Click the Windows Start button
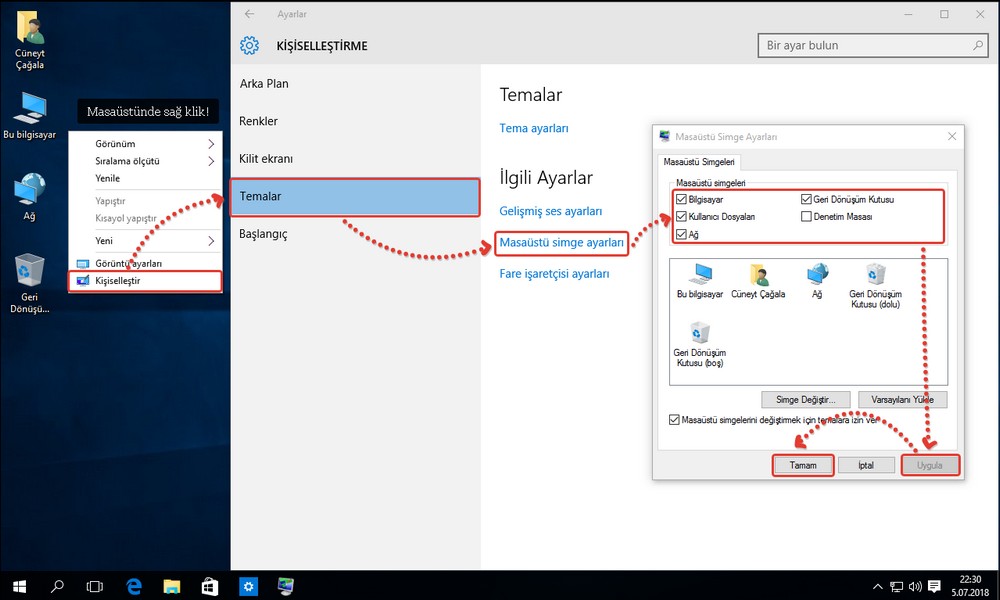Screen dimensions: 1000x600 [x=19, y=586]
